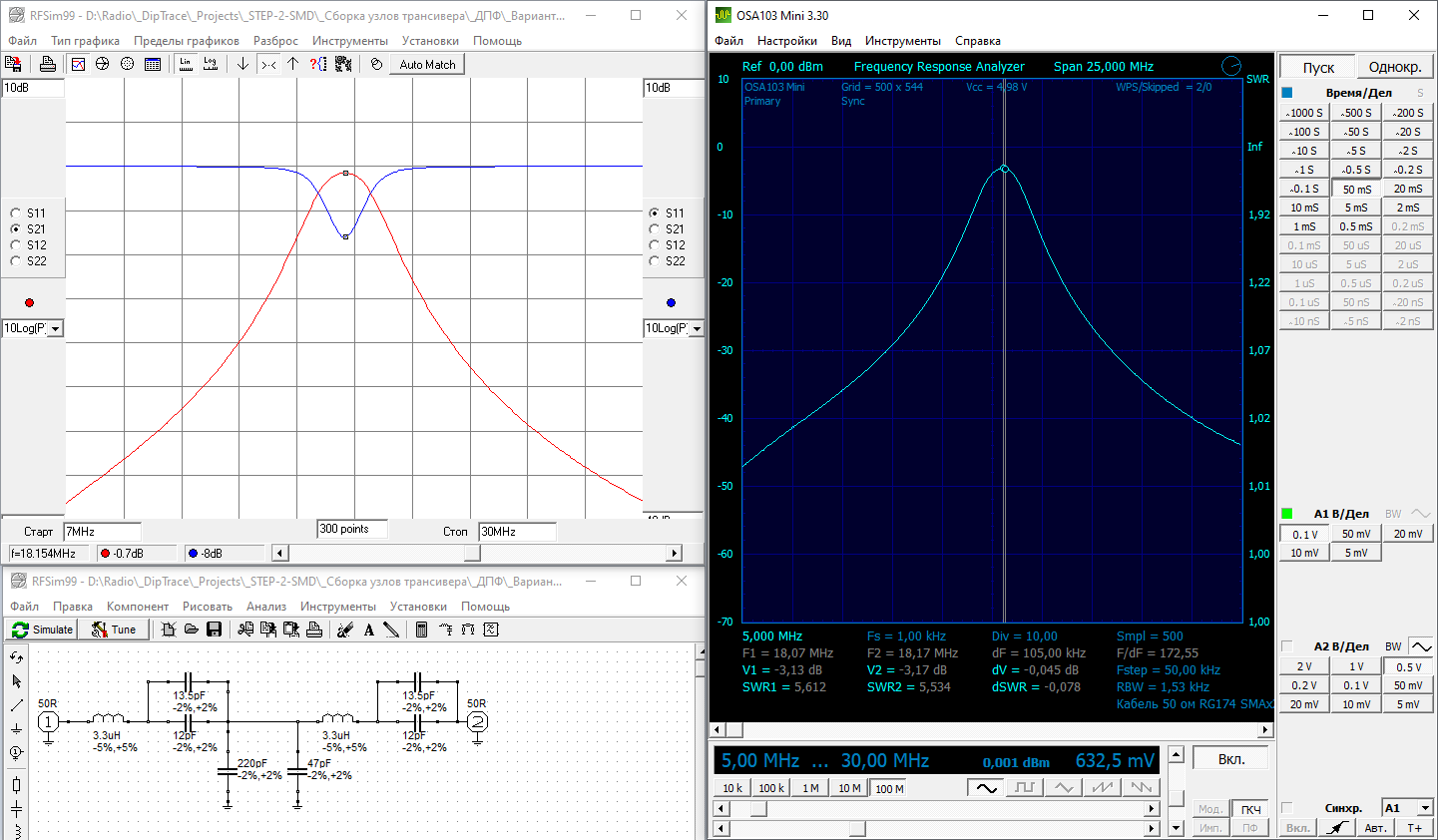Click the Однокр. button
1438x840 pixels.
1395,67
